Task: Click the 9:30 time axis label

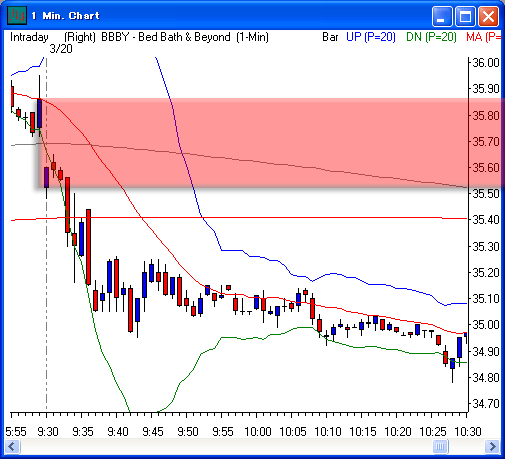Action: [48, 432]
